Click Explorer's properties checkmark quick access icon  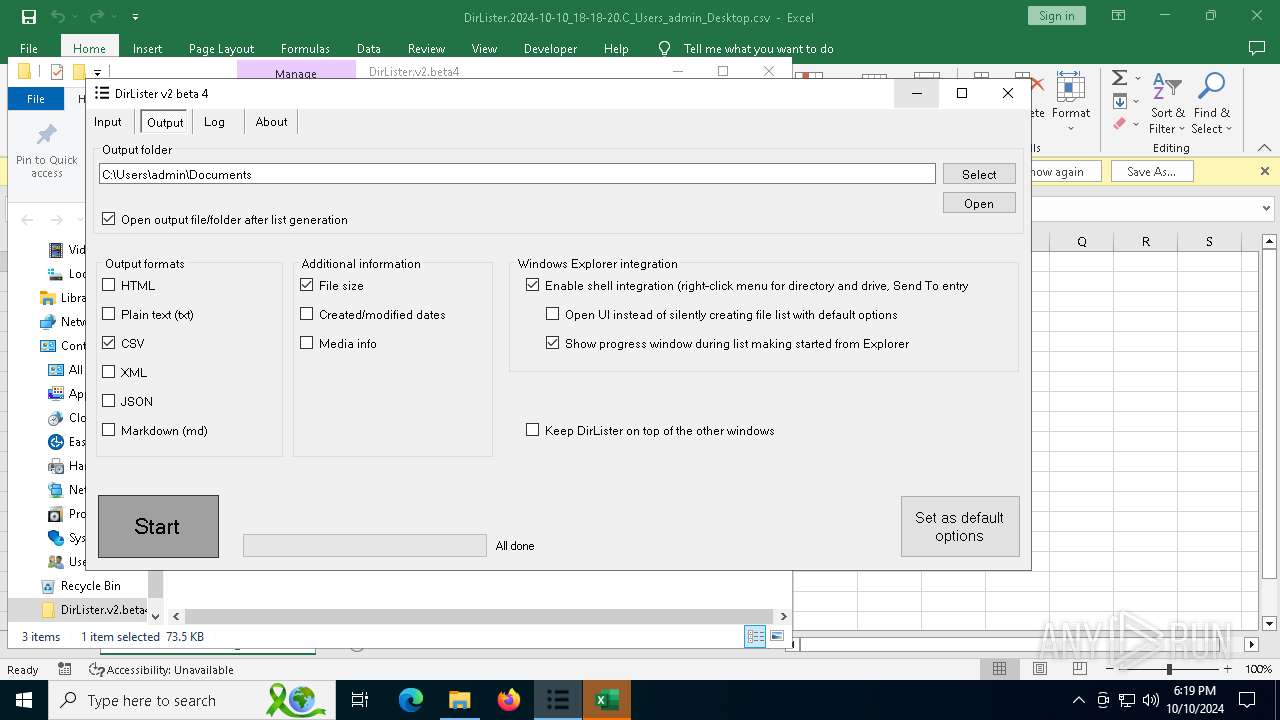[x=57, y=72]
